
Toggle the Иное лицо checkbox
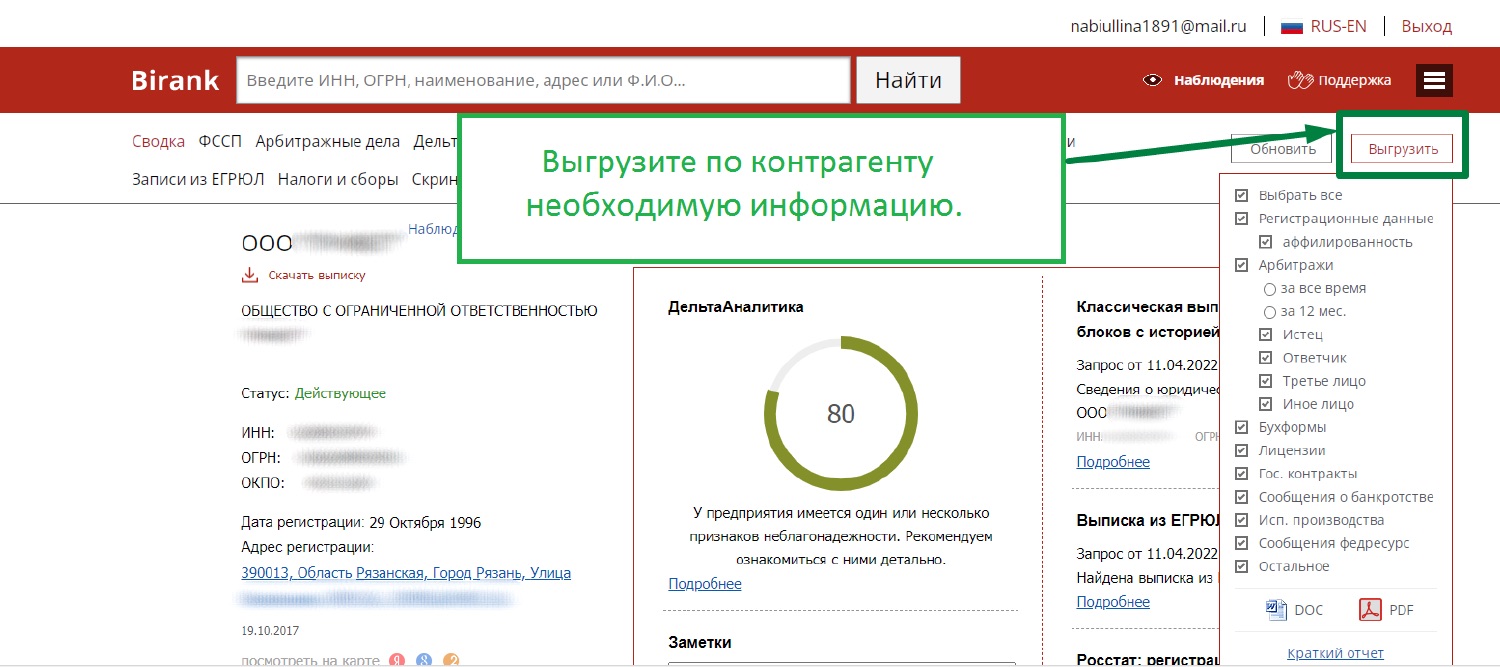[1266, 404]
